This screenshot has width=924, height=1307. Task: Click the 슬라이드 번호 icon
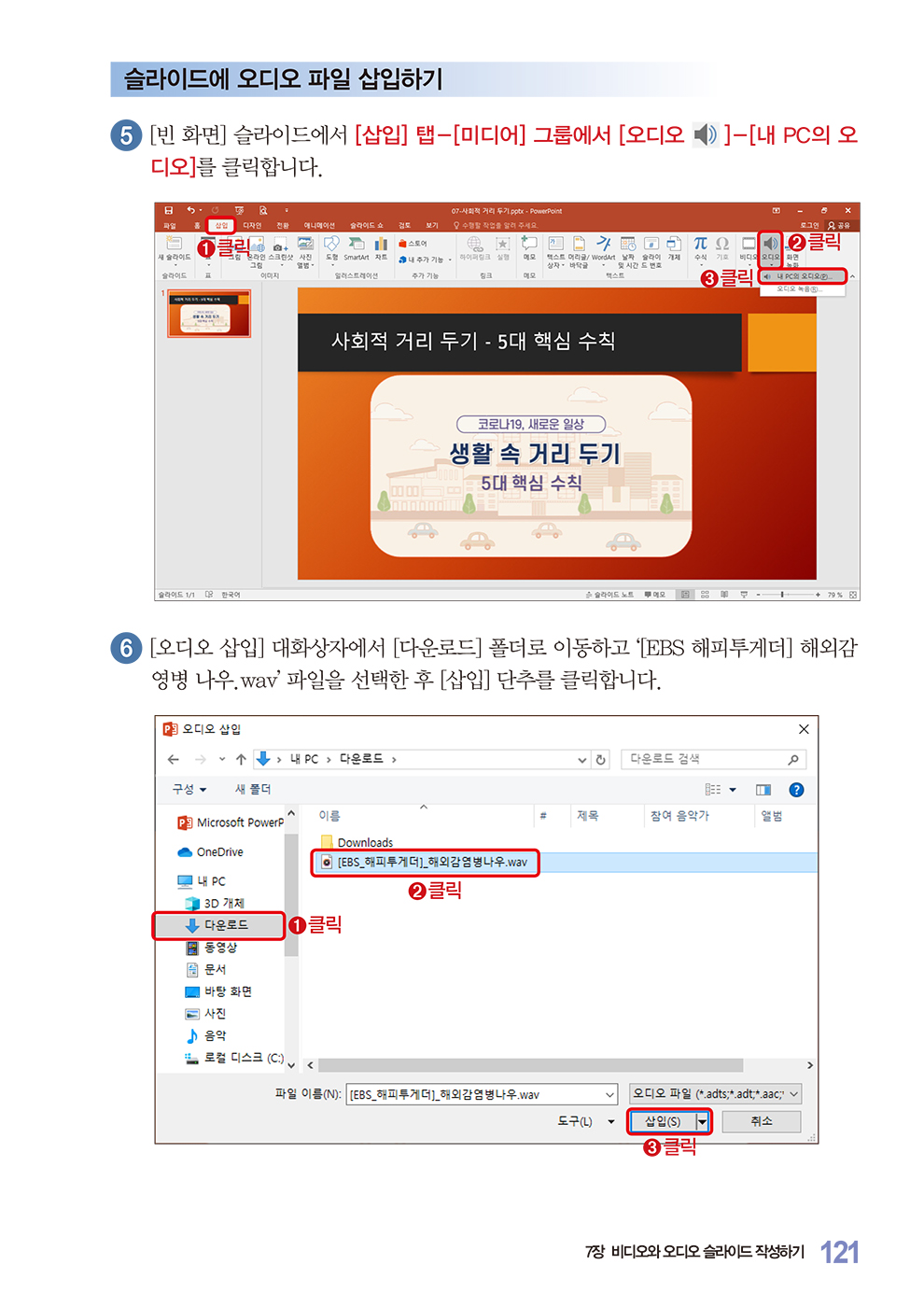coord(651,252)
